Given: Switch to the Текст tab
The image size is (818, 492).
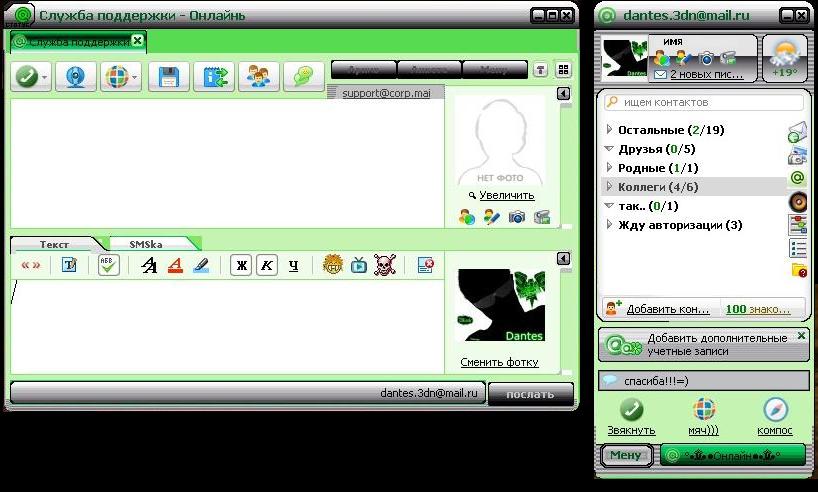Looking at the screenshot, I should click(x=54, y=244).
